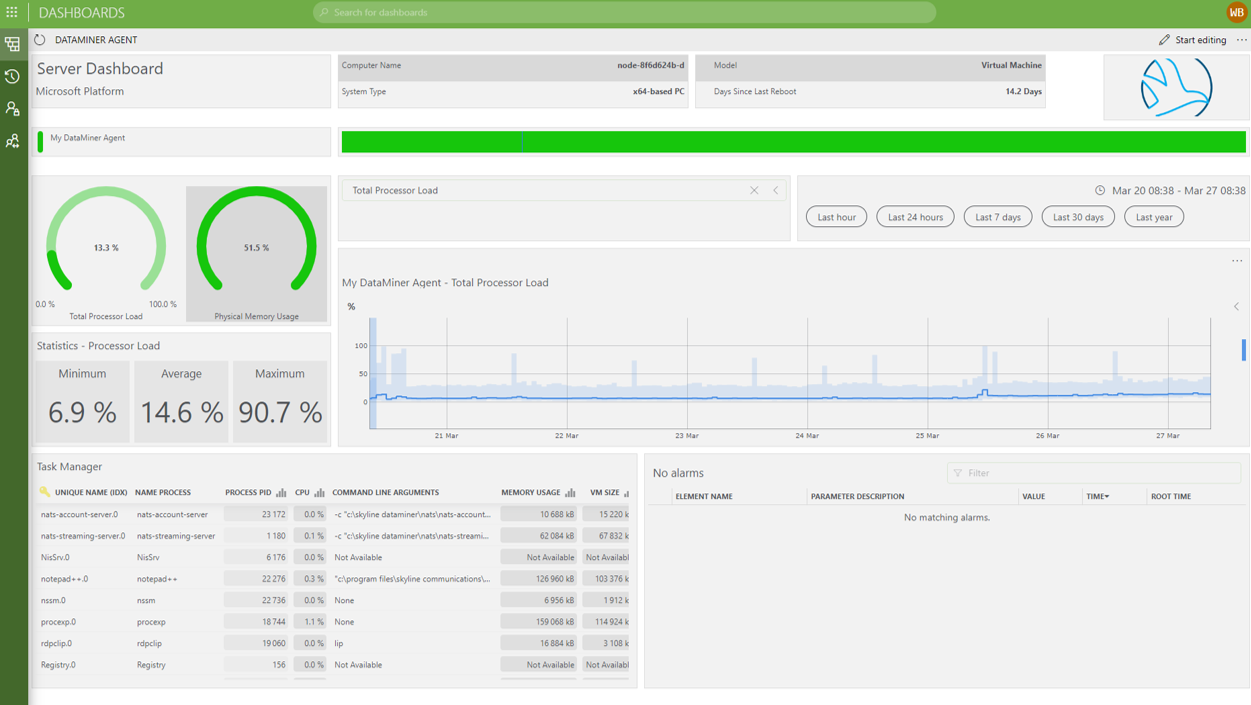1251x705 pixels.
Task: Click the clock icon next to date range
Action: coord(1100,190)
